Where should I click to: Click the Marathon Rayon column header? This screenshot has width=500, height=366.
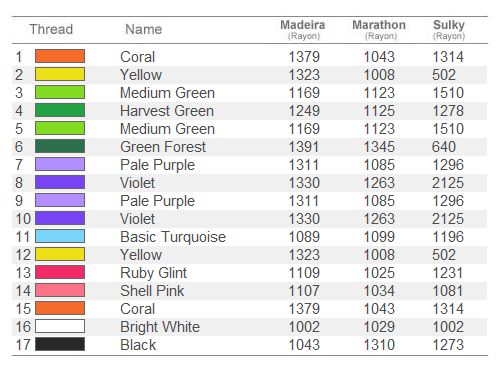(379, 29)
